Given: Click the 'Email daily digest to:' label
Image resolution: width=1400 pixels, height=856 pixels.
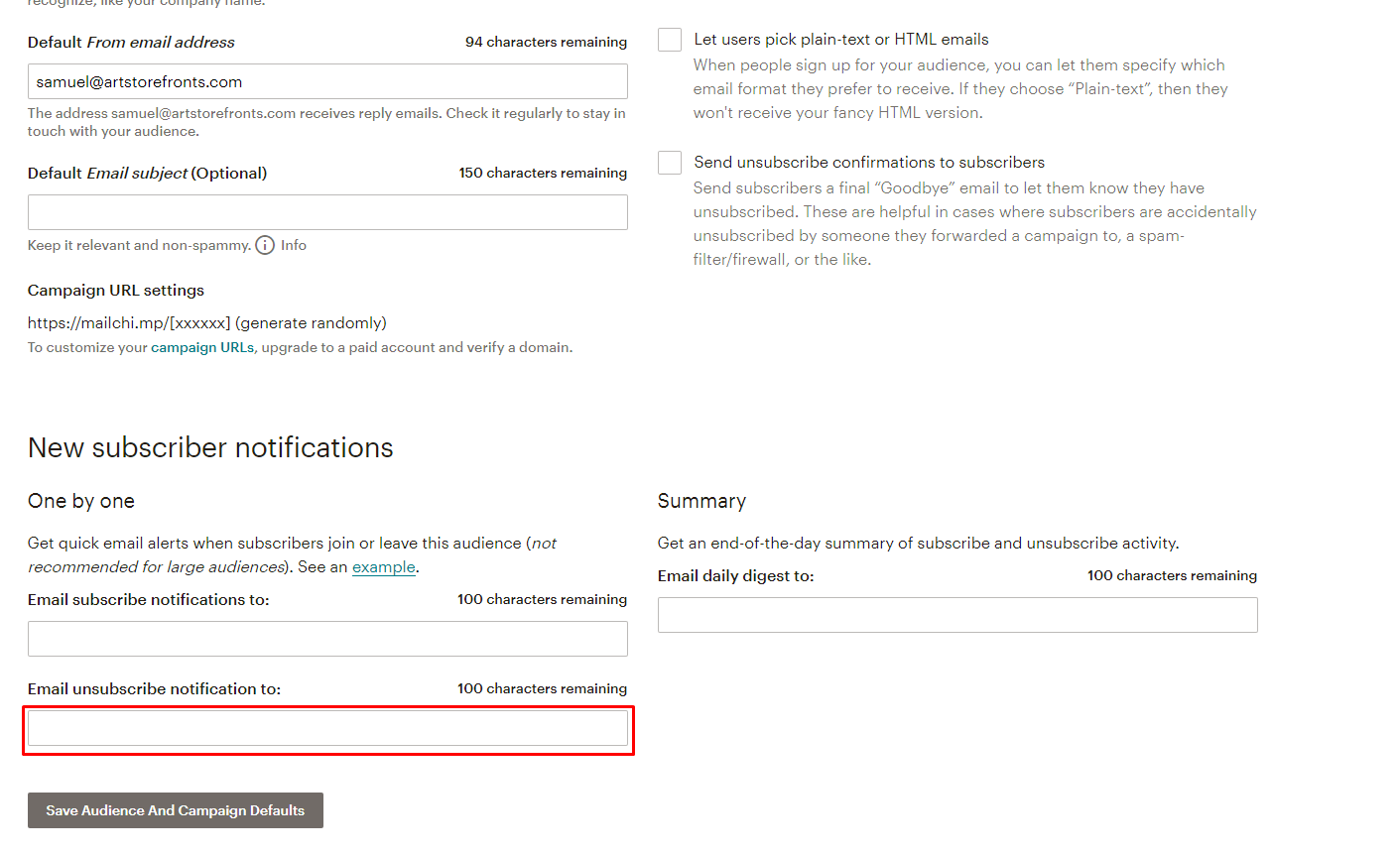Looking at the screenshot, I should click(x=735, y=576).
